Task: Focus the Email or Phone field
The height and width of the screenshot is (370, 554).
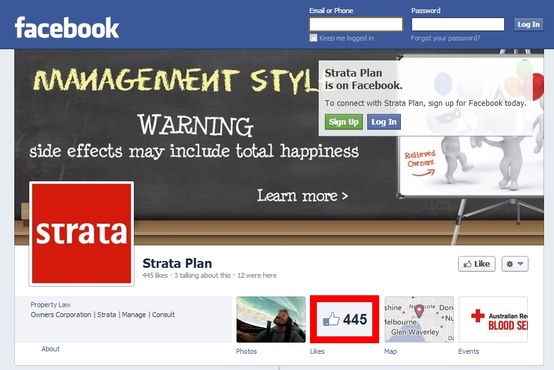Action: pyautogui.click(x=356, y=24)
